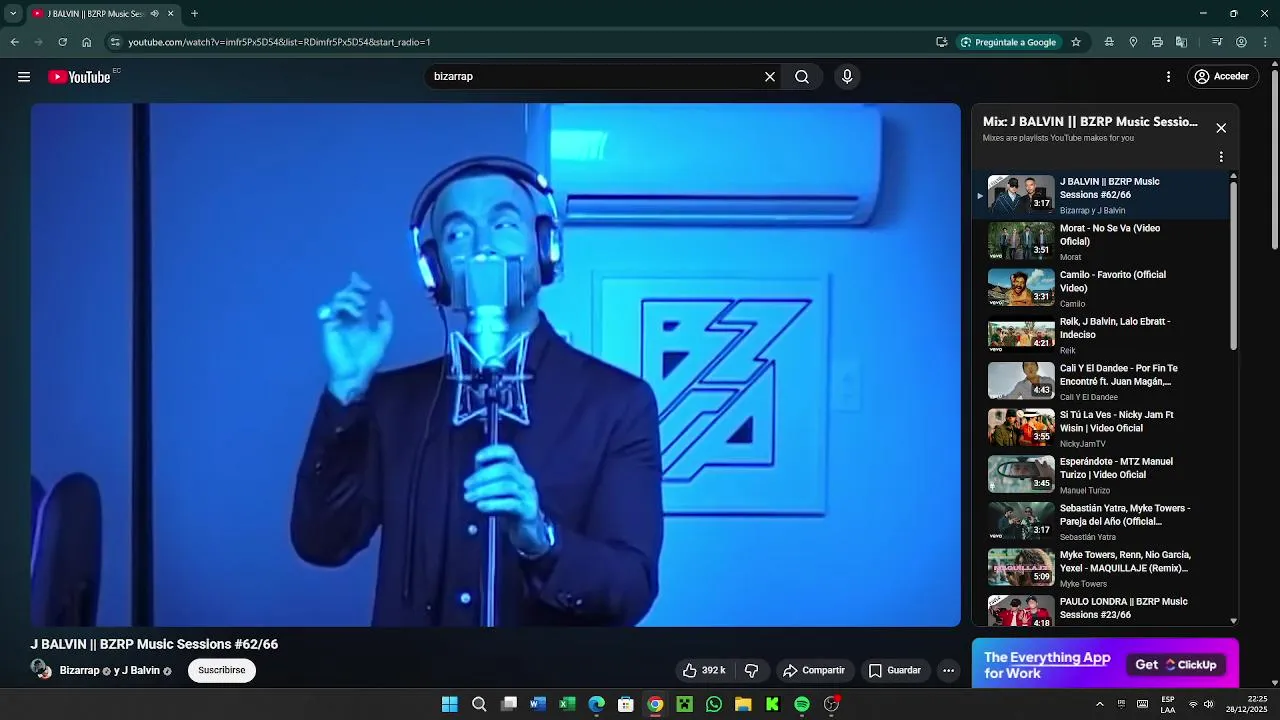This screenshot has width=1280, height=720.
Task: Open Minecraft from the taskbar
Action: (x=684, y=705)
